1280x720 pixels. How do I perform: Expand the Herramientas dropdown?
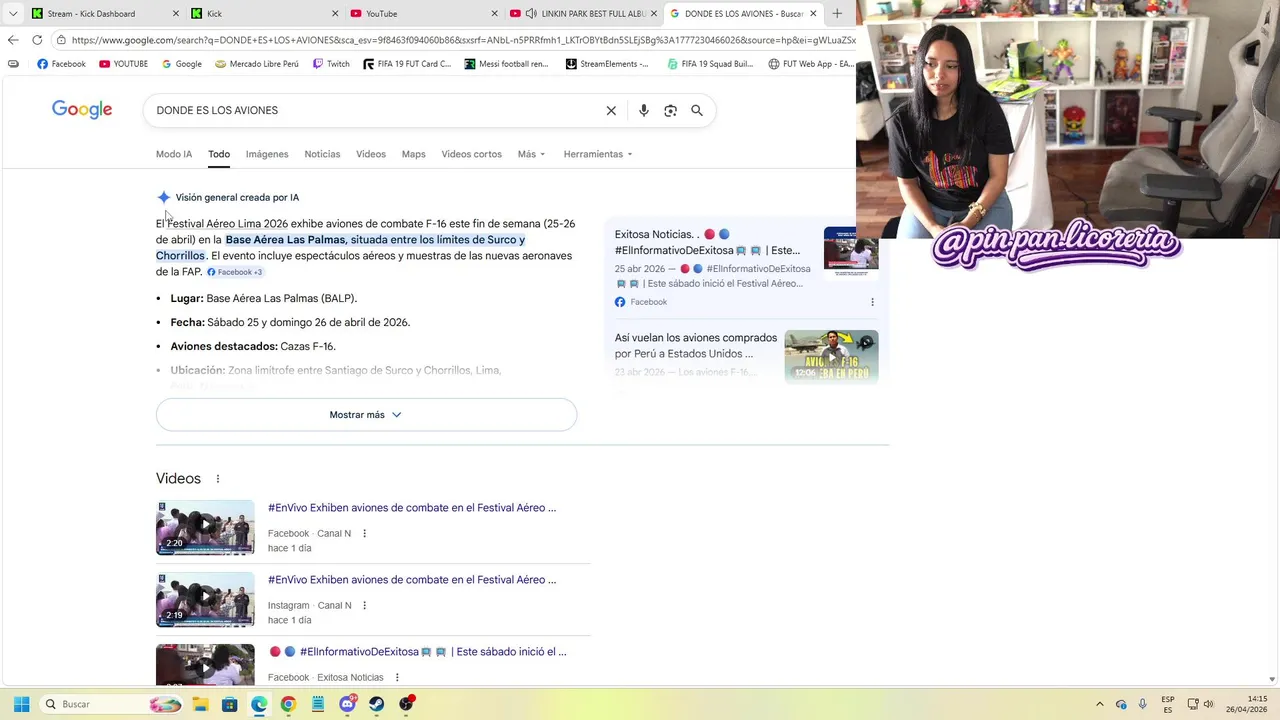(598, 154)
